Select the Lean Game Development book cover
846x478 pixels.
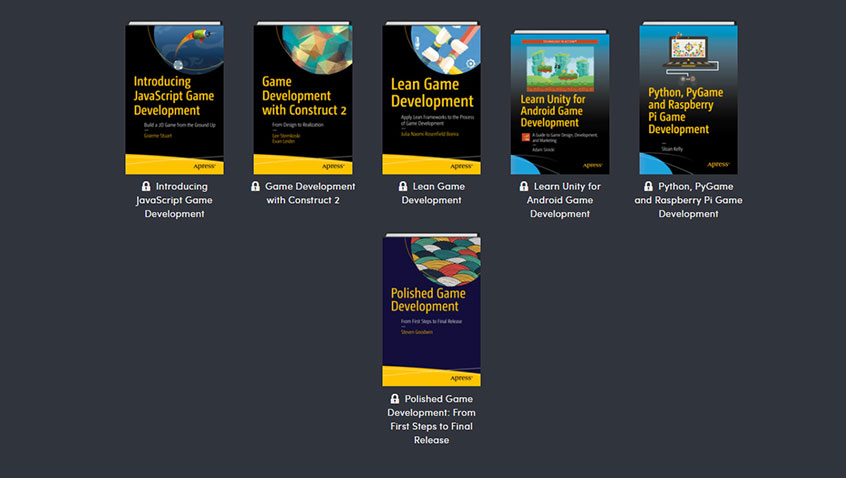pyautogui.click(x=431, y=98)
